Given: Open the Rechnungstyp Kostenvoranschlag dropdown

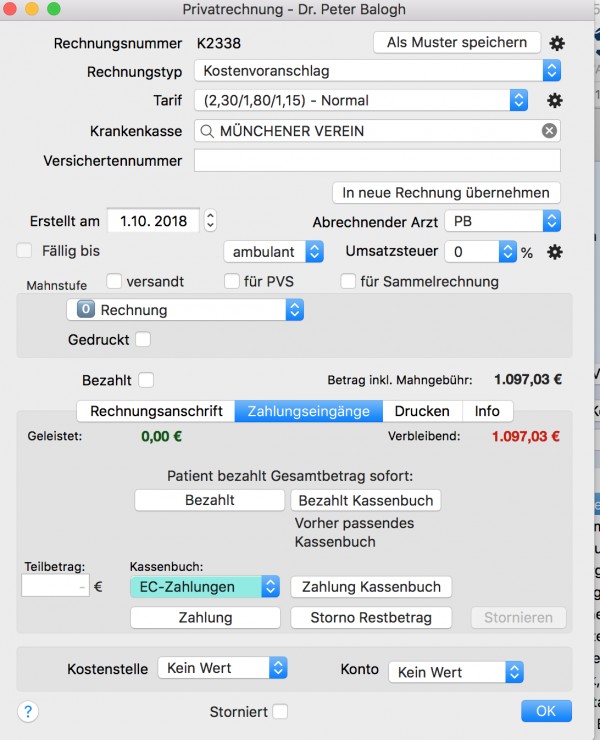Looking at the screenshot, I should point(377,71).
